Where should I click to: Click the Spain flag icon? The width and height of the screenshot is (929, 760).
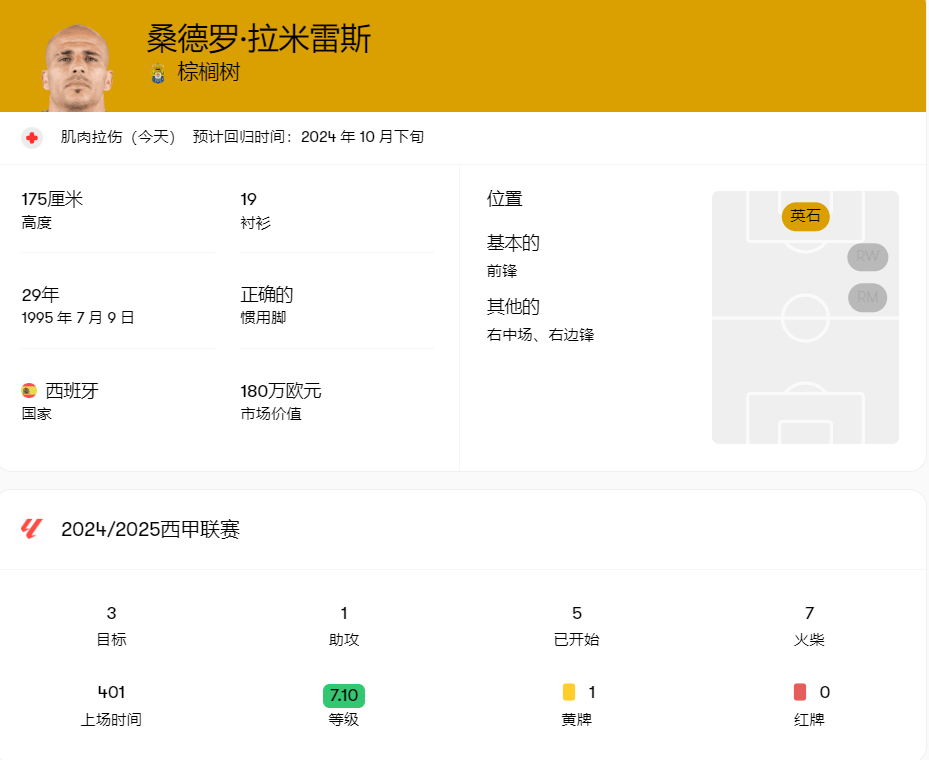(28, 390)
